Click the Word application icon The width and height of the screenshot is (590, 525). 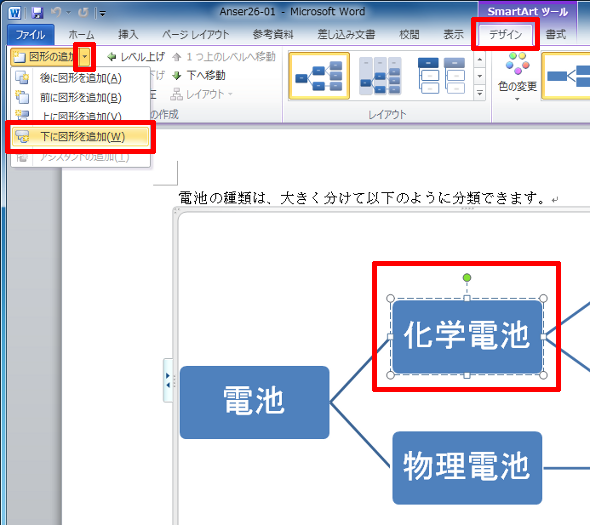tap(15, 13)
